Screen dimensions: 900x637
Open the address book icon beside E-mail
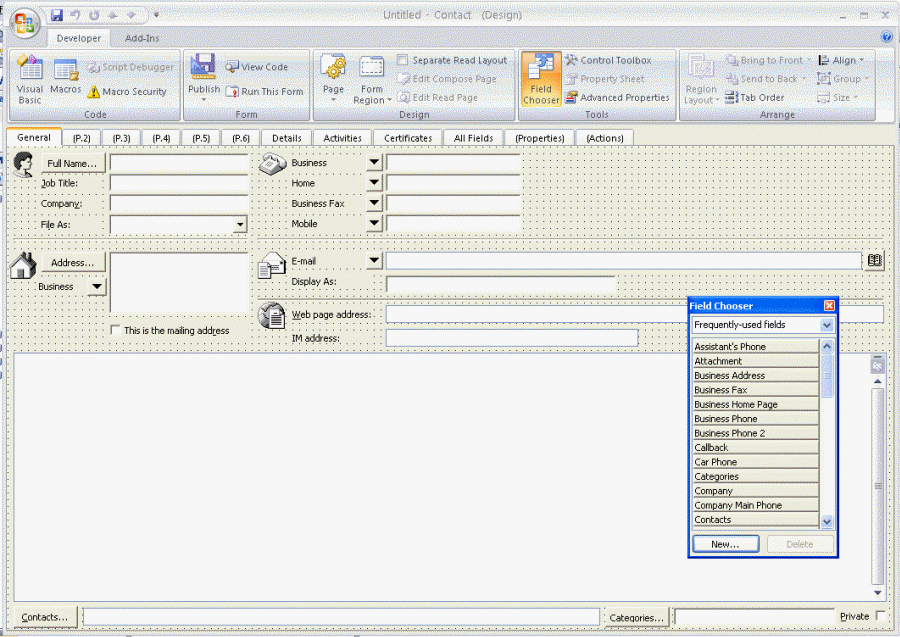click(x=874, y=261)
